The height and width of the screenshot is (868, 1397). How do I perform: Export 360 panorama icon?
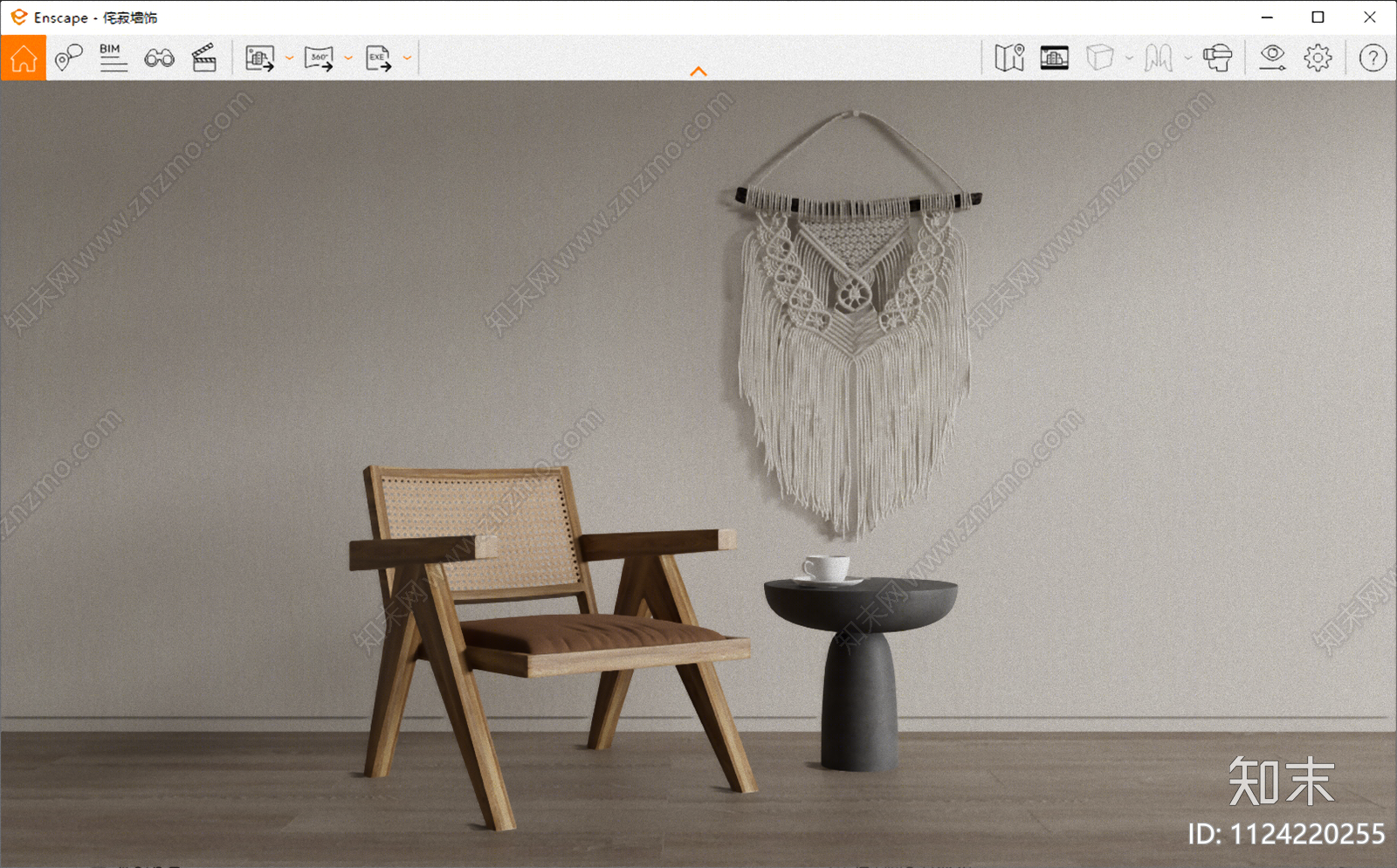[x=319, y=59]
